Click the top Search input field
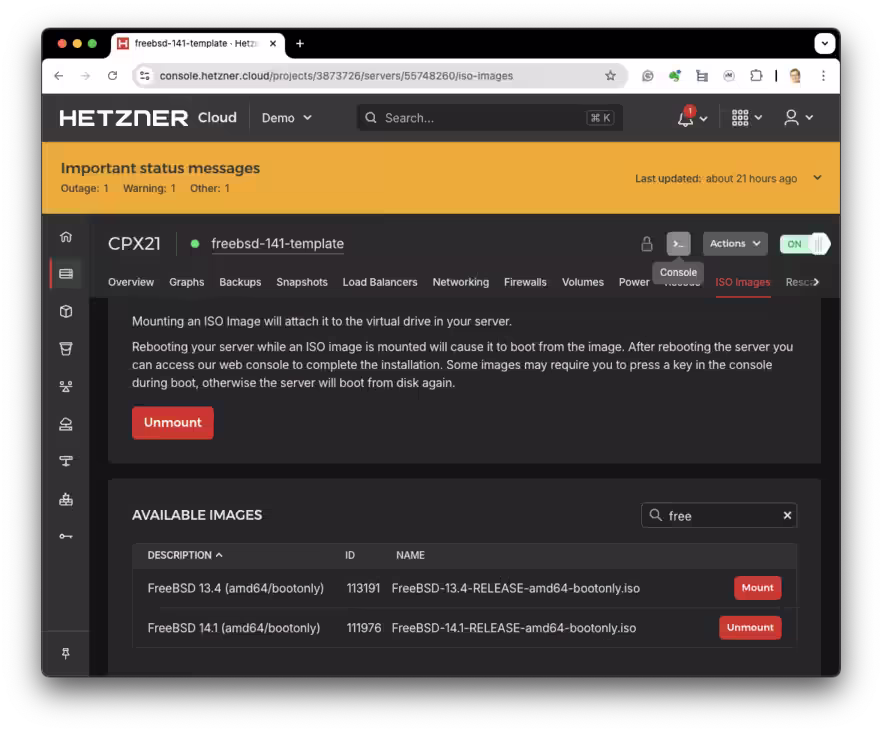This screenshot has height=732, width=882. click(x=470, y=118)
